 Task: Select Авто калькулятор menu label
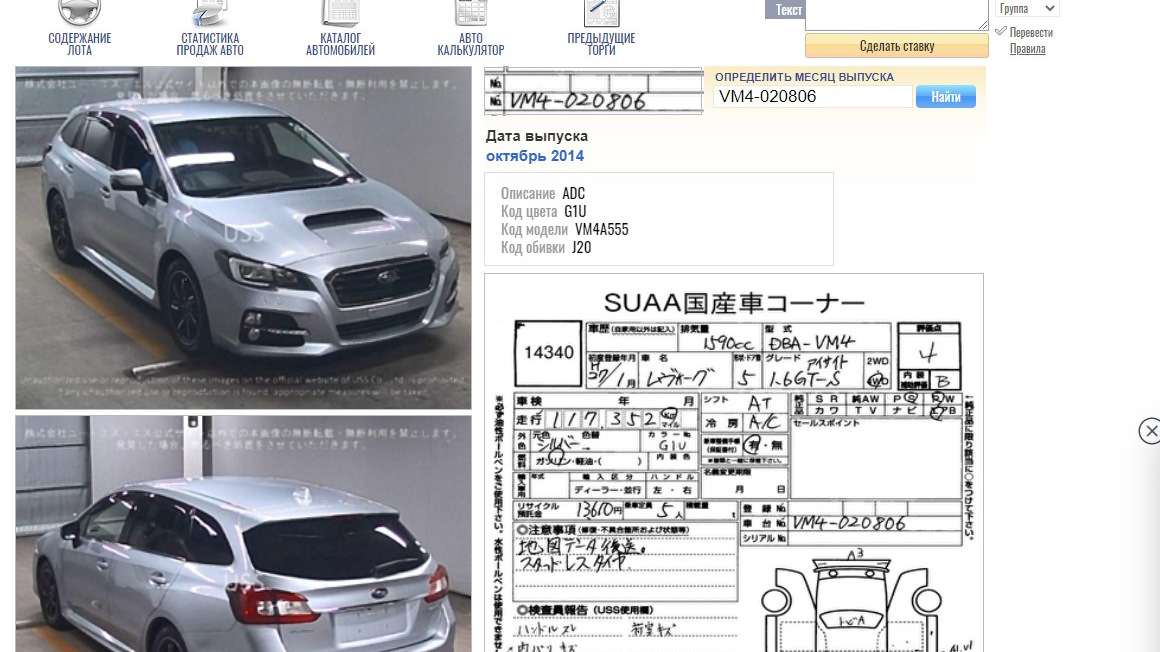pyautogui.click(x=471, y=44)
